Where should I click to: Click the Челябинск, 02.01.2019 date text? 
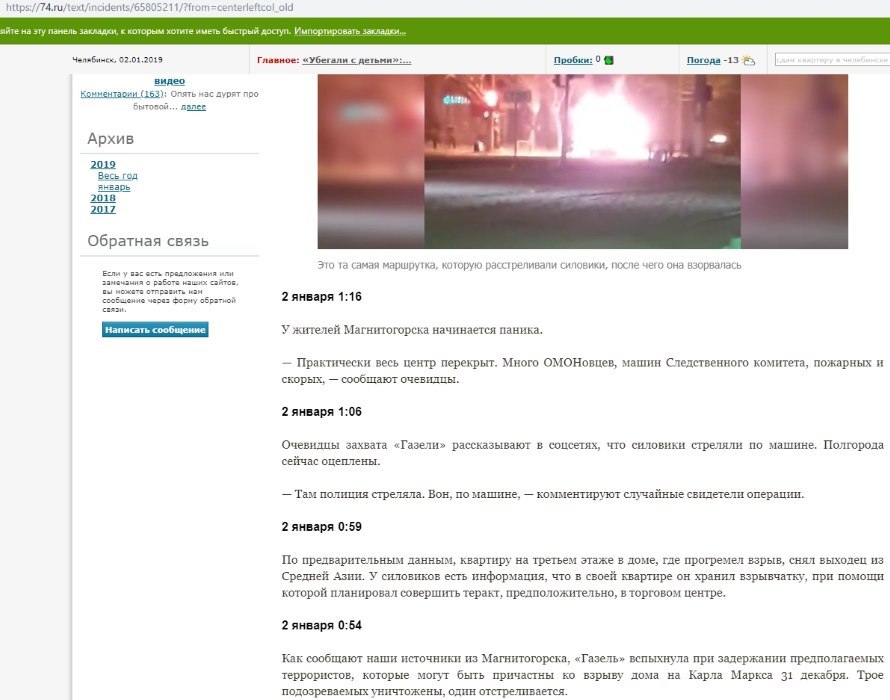(117, 60)
